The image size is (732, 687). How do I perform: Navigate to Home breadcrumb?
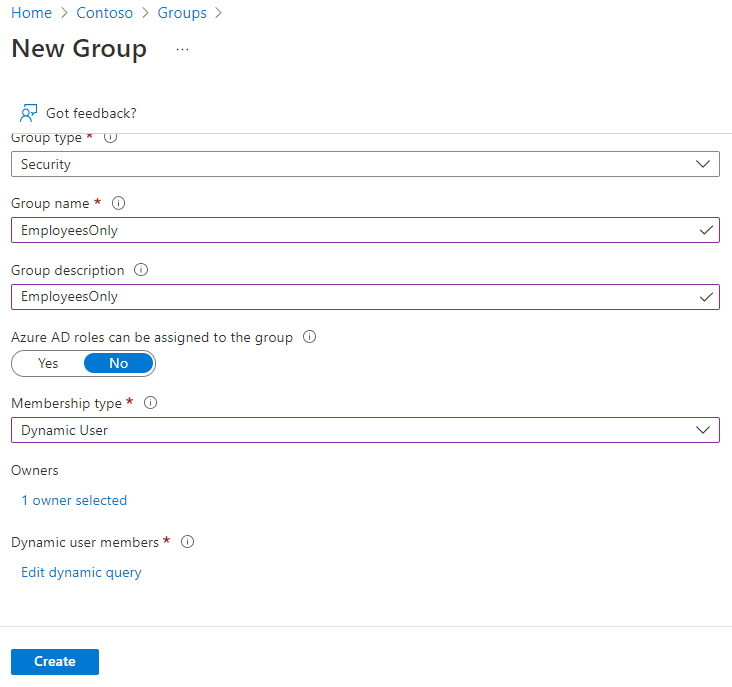31,13
